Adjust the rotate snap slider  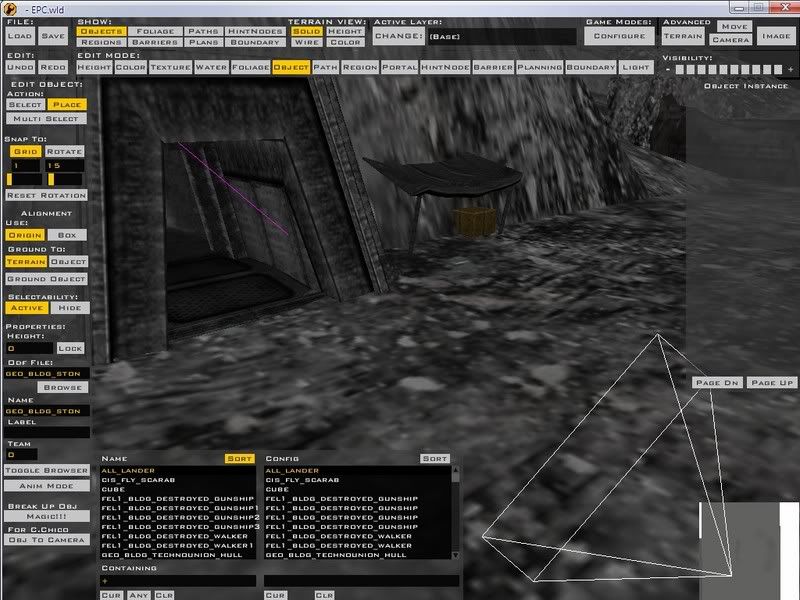pyautogui.click(x=65, y=179)
